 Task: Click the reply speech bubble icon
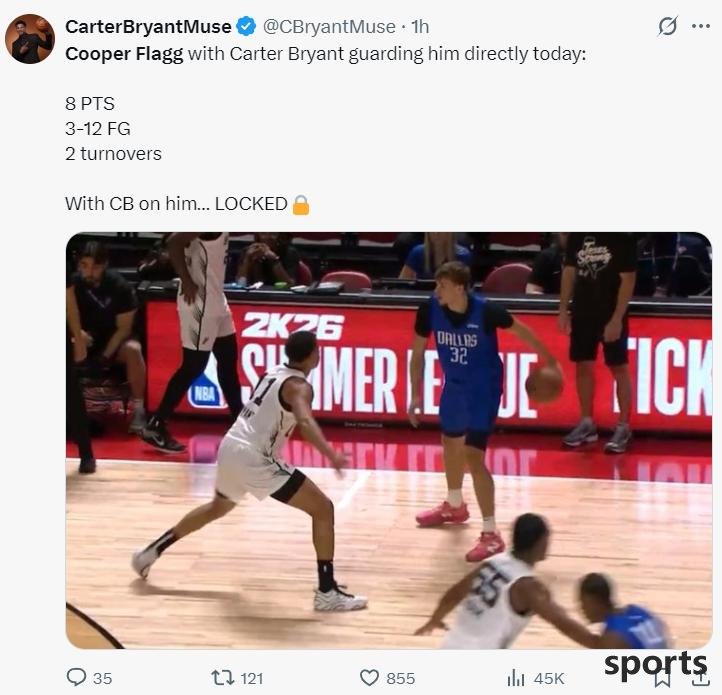tap(76, 677)
